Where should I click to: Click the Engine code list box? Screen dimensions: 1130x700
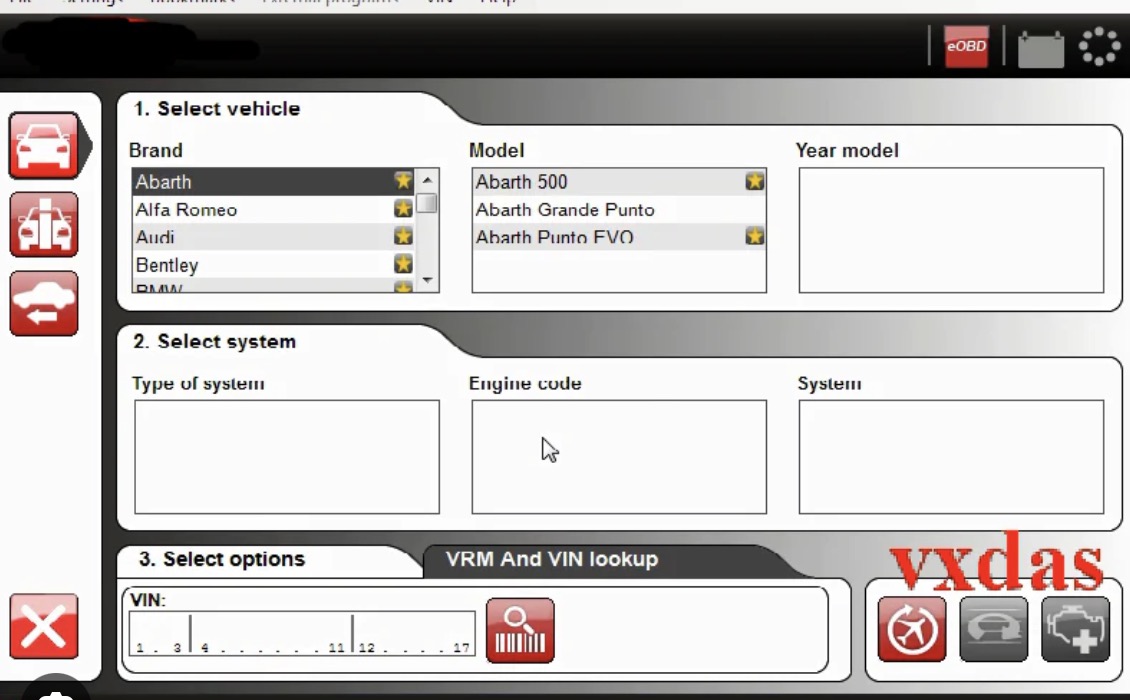[x=619, y=457]
